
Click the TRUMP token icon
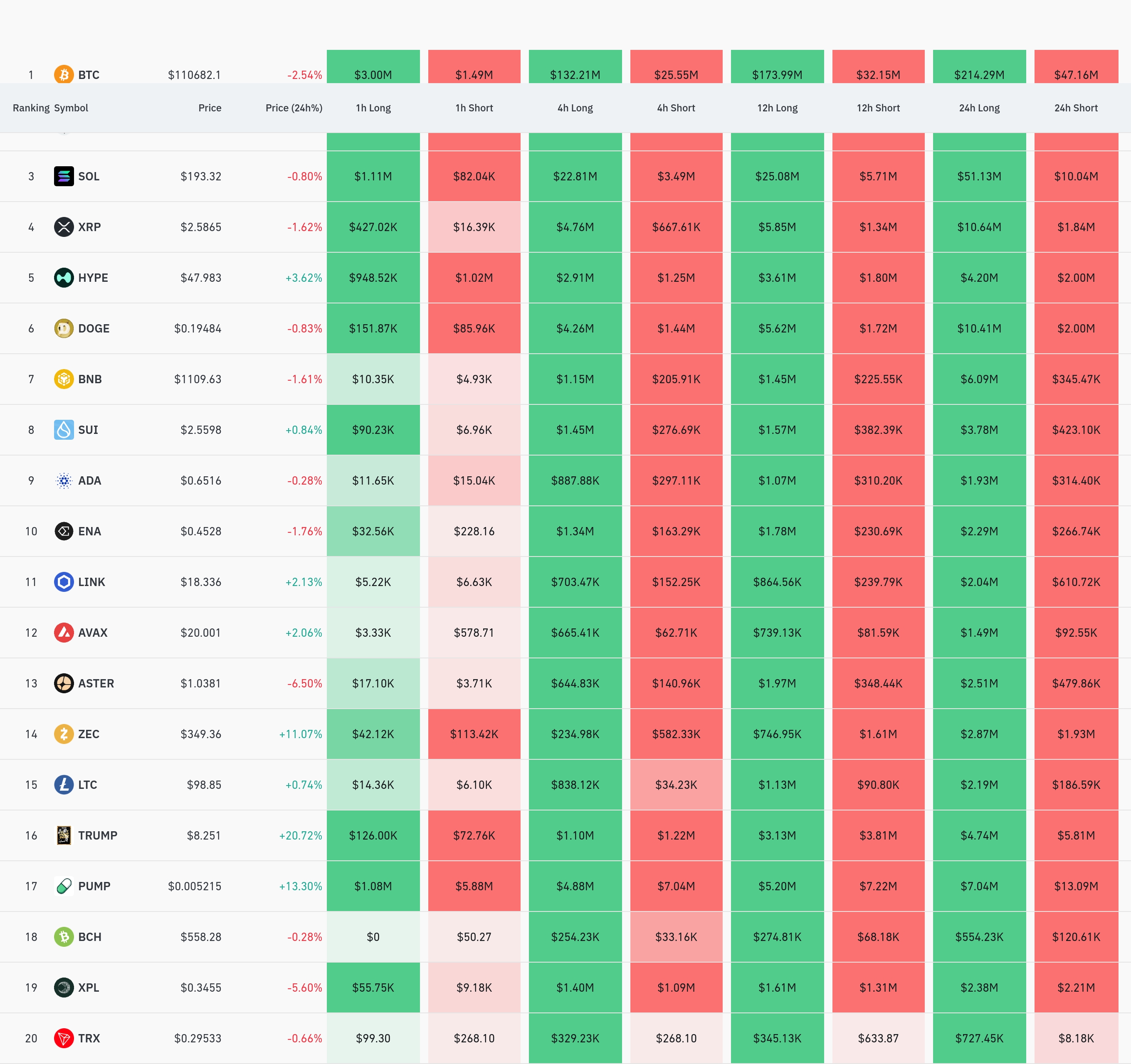64,835
